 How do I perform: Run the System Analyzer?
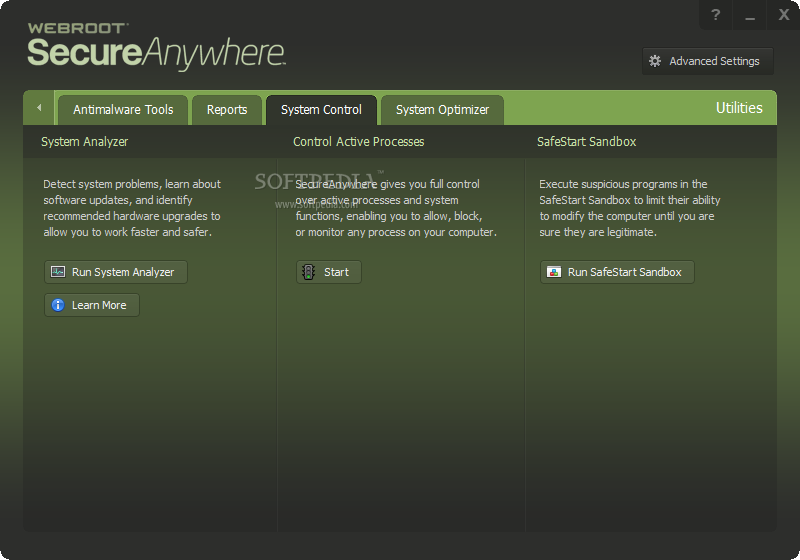click(x=116, y=272)
